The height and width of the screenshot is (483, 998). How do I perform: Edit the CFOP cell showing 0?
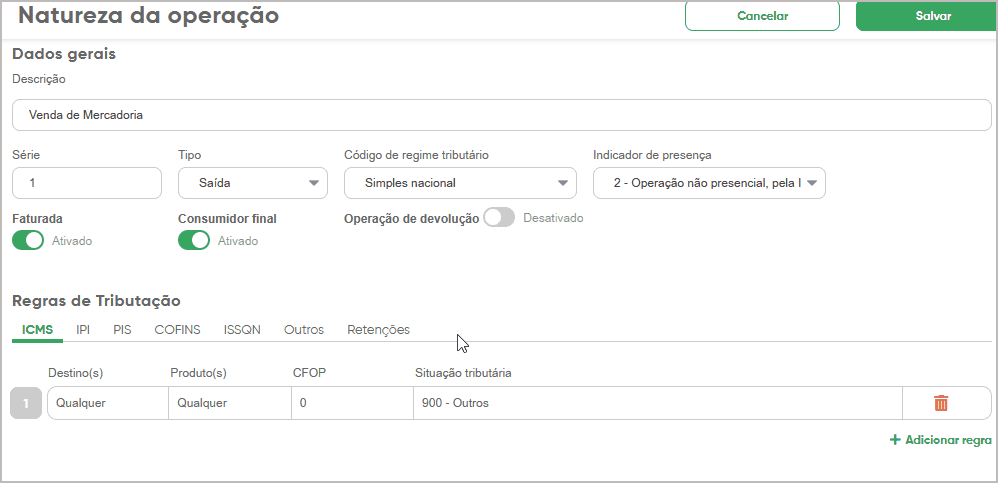point(353,403)
